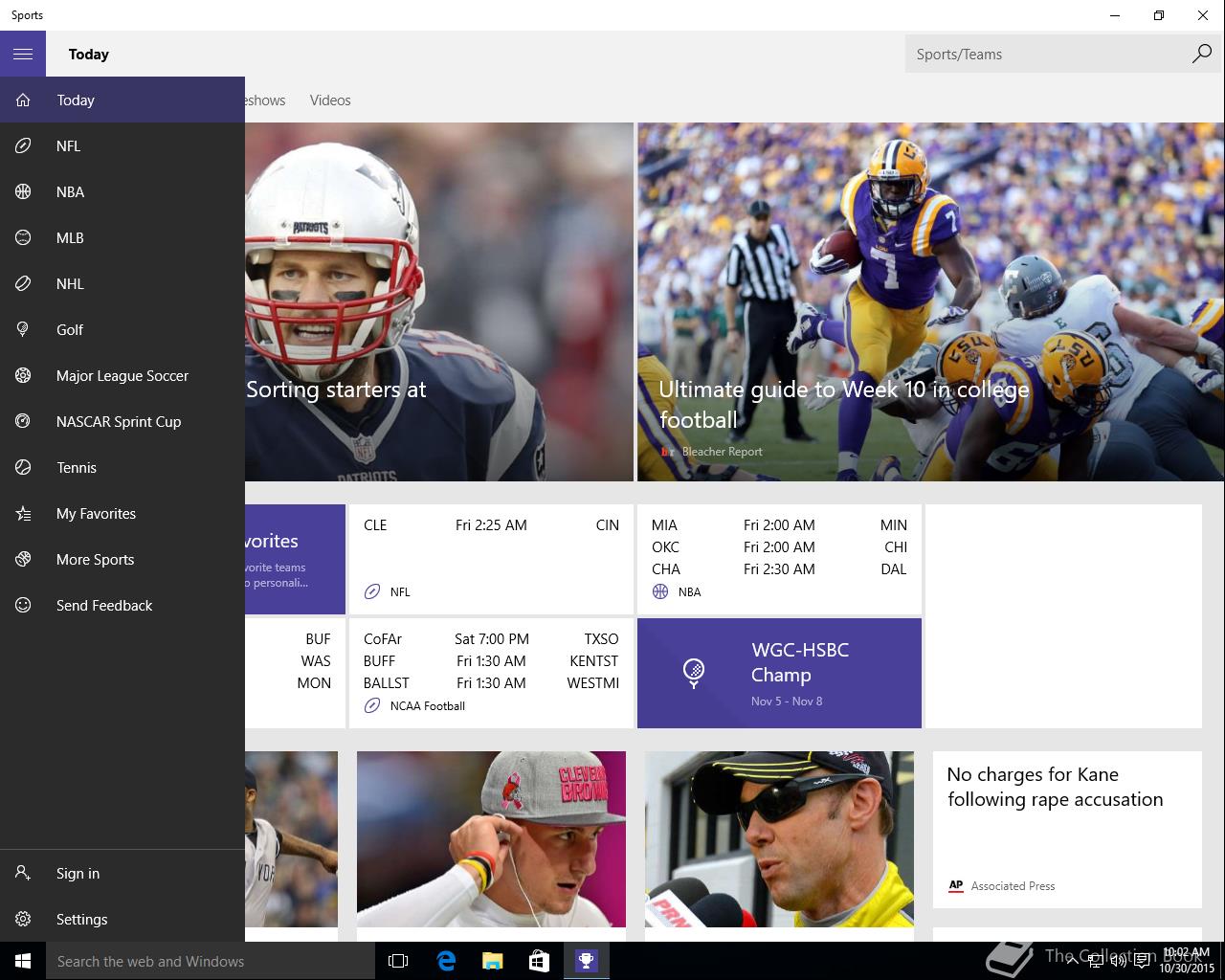
Task: Open the More Sports icon
Action: pyautogui.click(x=23, y=559)
